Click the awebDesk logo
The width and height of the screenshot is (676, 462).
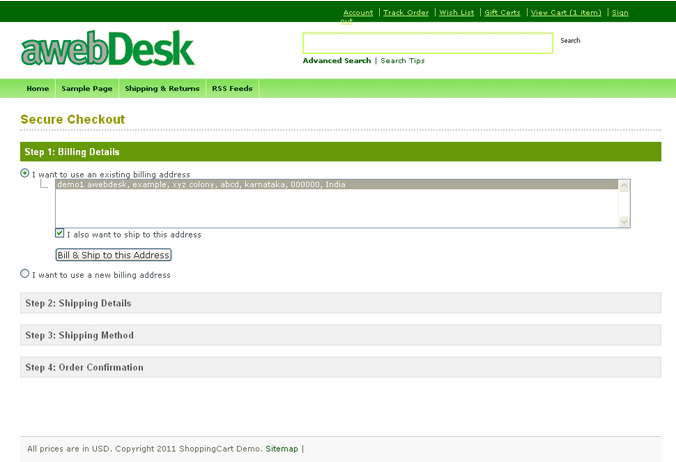[x=108, y=48]
